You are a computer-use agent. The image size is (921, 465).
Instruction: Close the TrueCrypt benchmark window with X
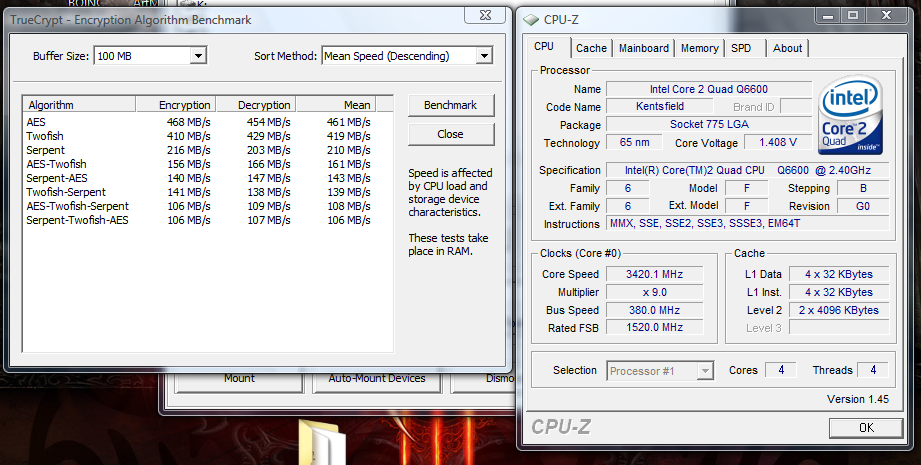(x=485, y=16)
